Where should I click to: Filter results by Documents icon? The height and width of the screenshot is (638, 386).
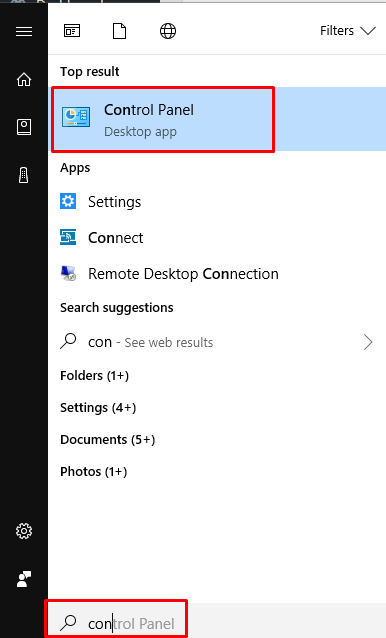coord(120,31)
